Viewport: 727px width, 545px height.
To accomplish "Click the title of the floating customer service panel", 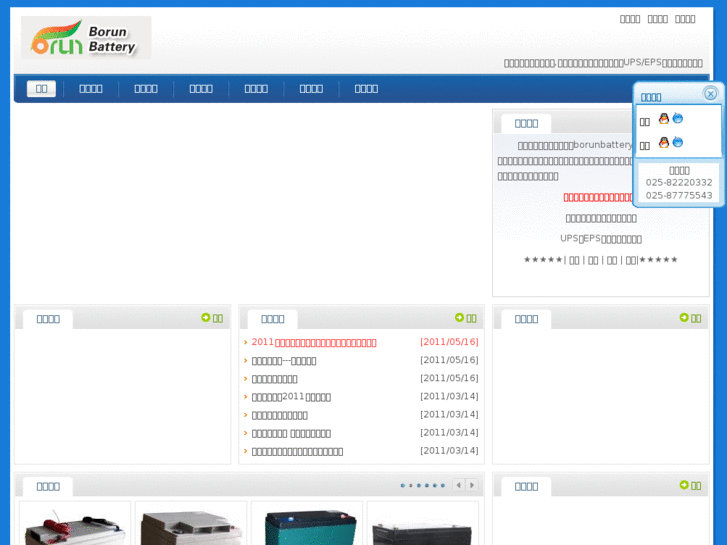I will 651,97.
